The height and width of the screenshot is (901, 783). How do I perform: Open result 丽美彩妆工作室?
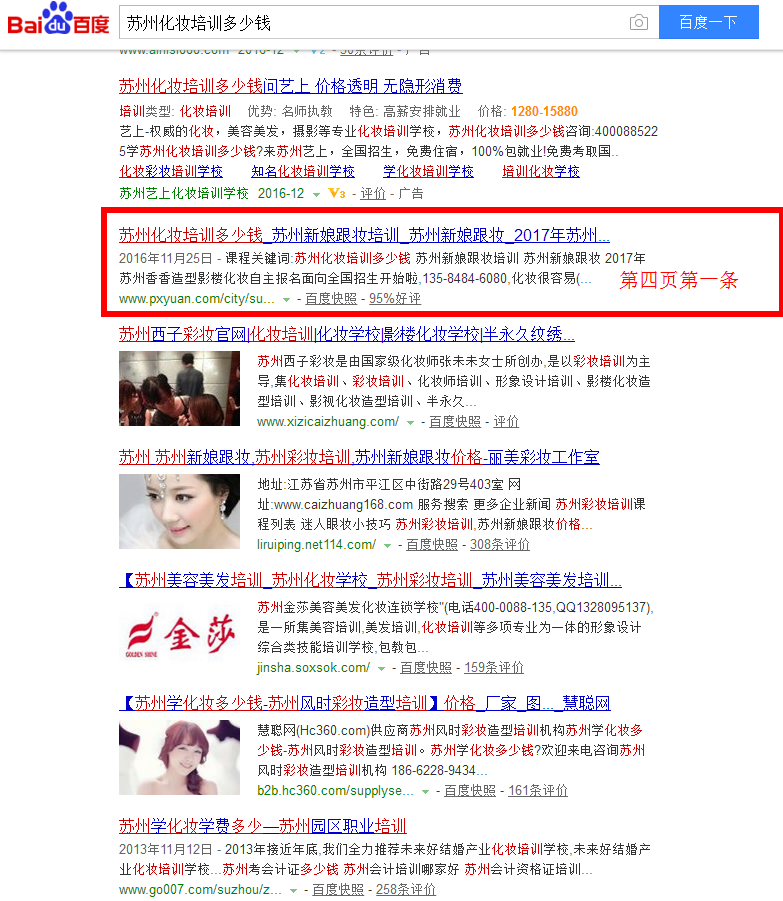coord(359,457)
